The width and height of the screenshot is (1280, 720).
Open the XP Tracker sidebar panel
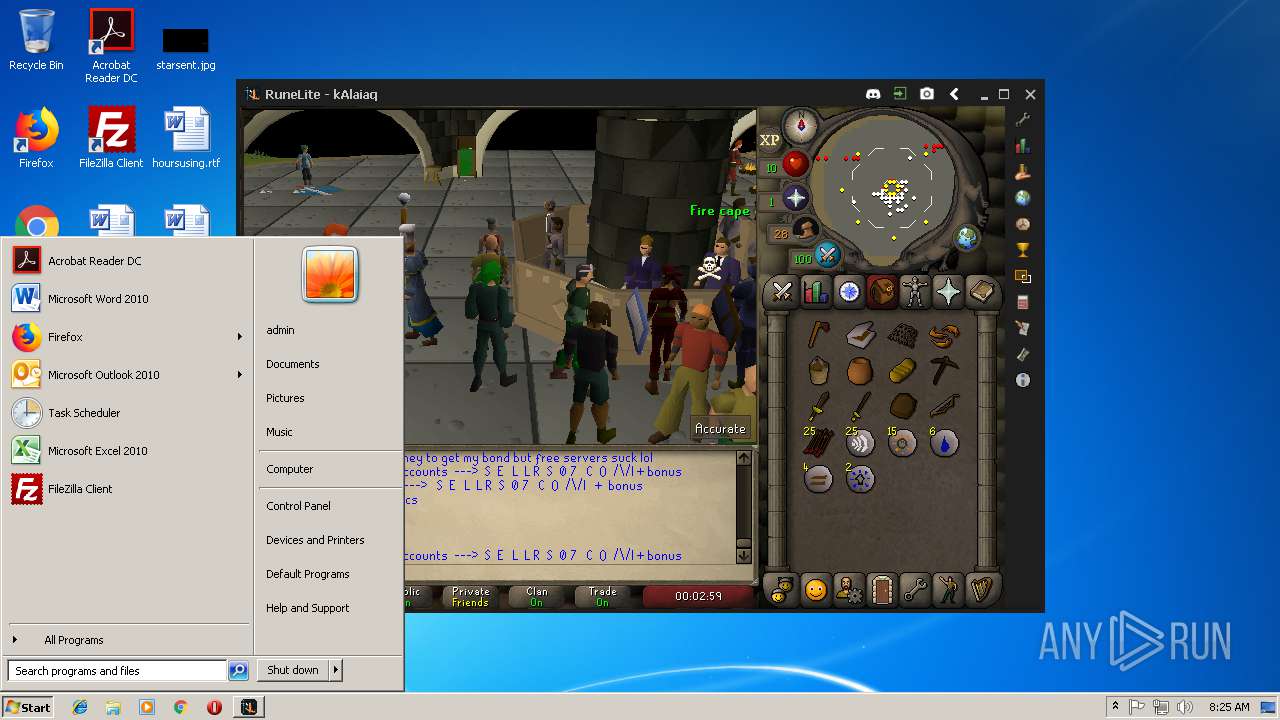click(x=1022, y=145)
